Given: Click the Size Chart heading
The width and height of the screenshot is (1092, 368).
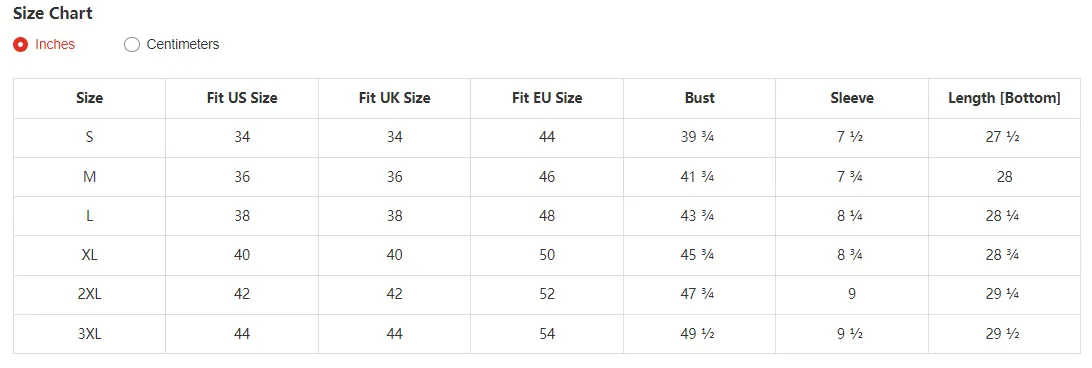Looking at the screenshot, I should [53, 13].
